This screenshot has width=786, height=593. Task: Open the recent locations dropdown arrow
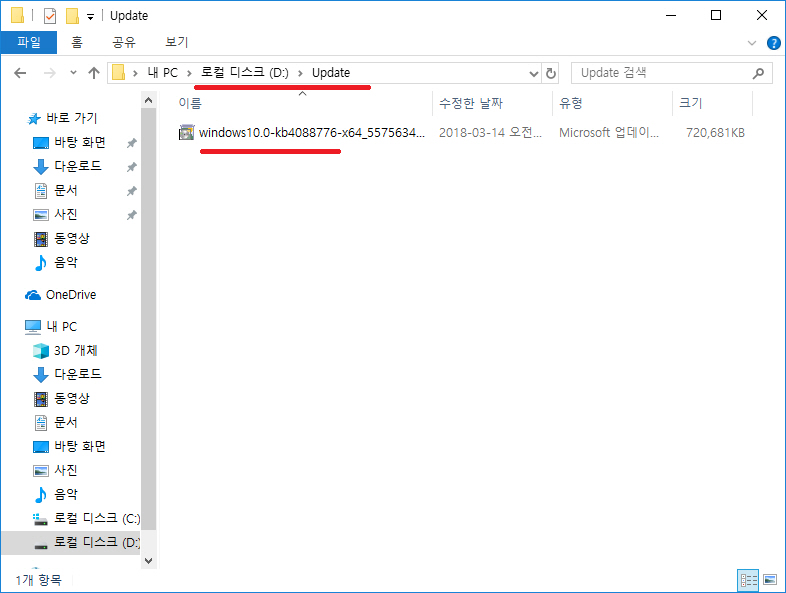tap(73, 73)
